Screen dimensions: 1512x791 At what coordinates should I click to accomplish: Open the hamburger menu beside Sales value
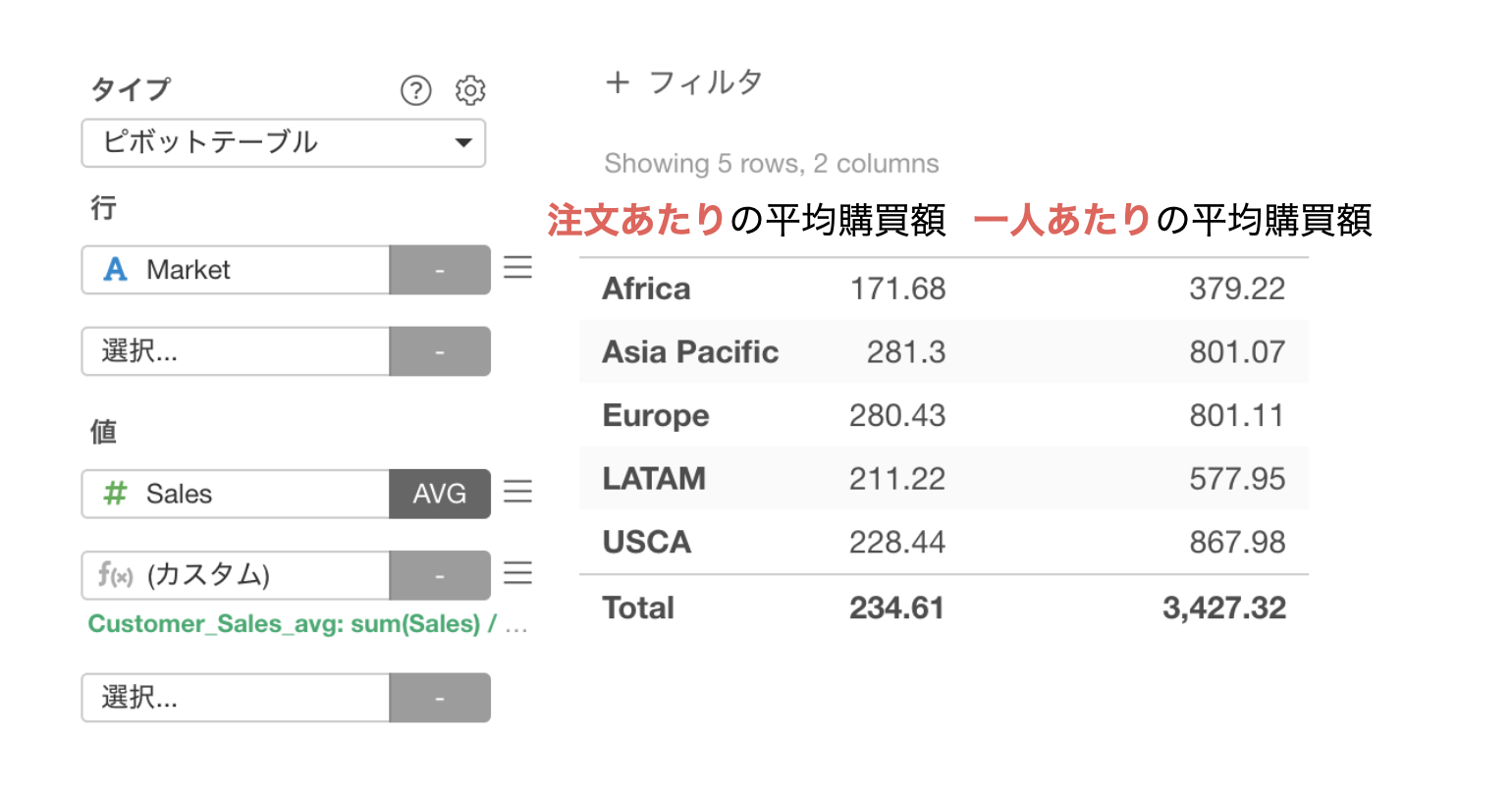click(x=517, y=492)
